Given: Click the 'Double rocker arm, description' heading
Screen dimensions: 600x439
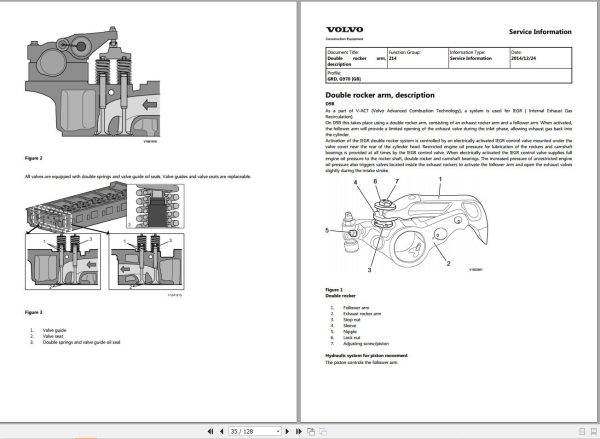Looking at the screenshot, I should pos(380,95).
